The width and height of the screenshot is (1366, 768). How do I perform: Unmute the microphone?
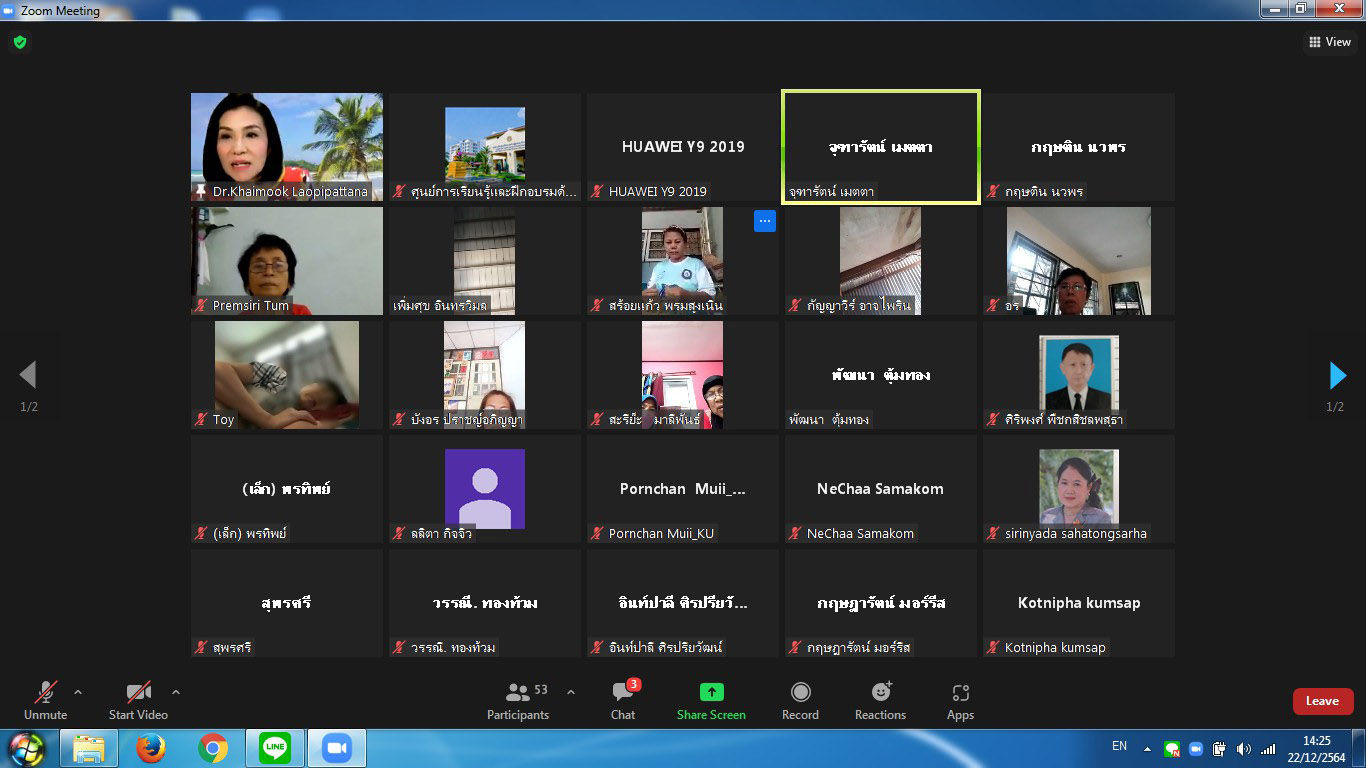(x=45, y=700)
